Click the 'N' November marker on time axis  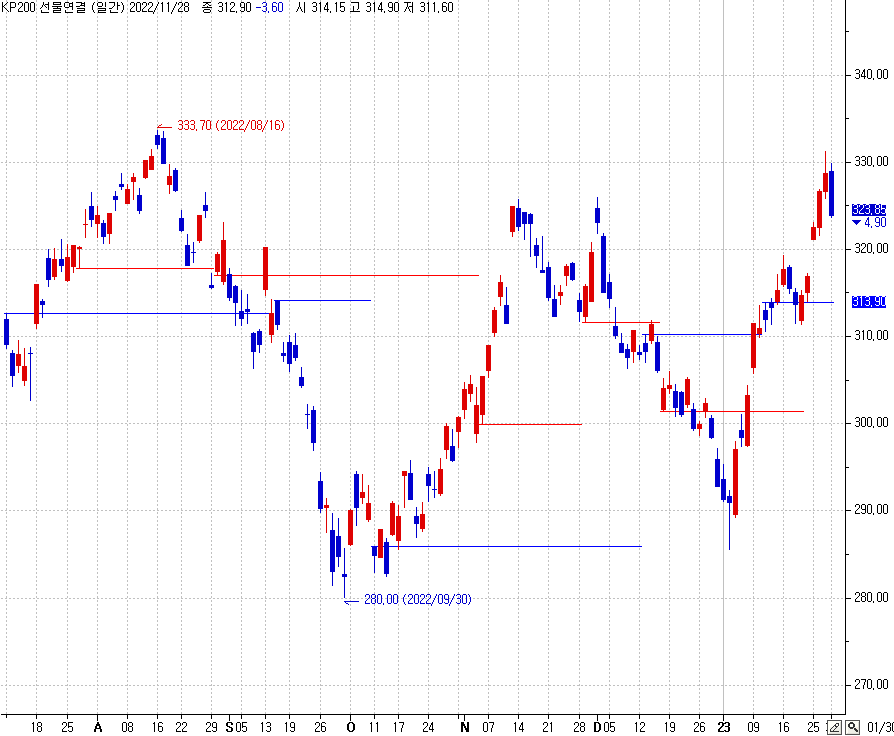tap(464, 727)
